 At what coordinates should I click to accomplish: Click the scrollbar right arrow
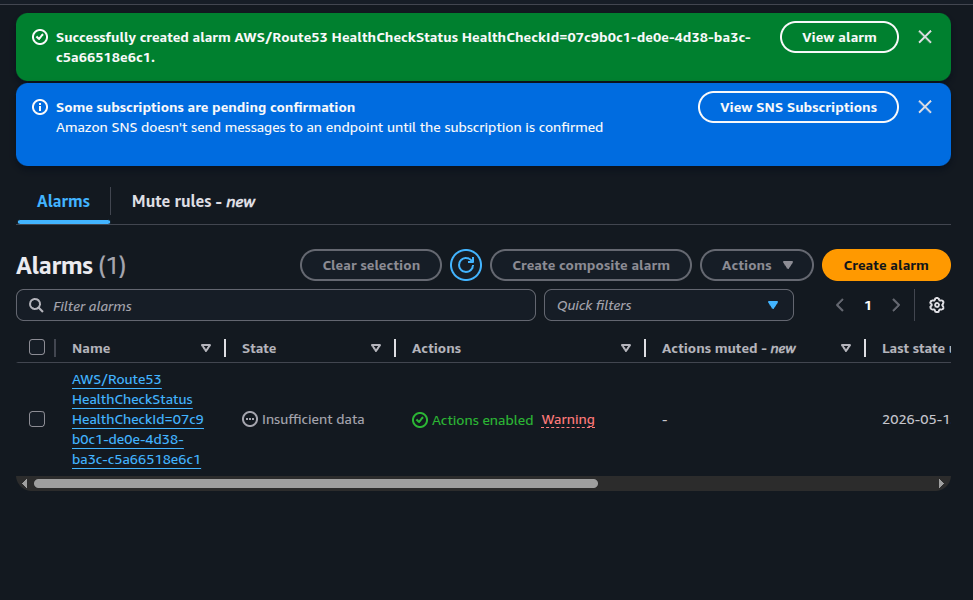(941, 483)
